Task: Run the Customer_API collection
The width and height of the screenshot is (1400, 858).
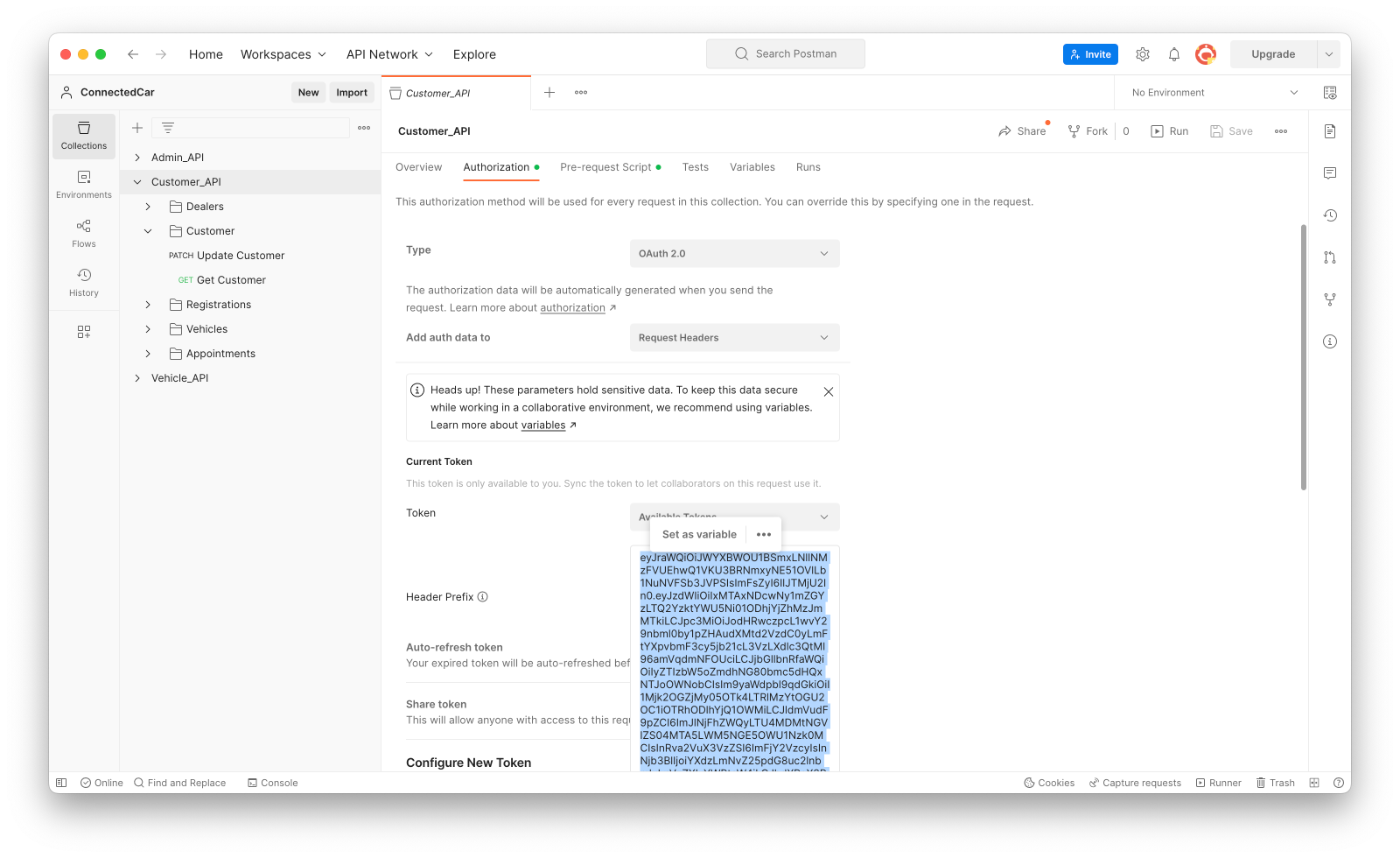Action: click(x=1170, y=131)
